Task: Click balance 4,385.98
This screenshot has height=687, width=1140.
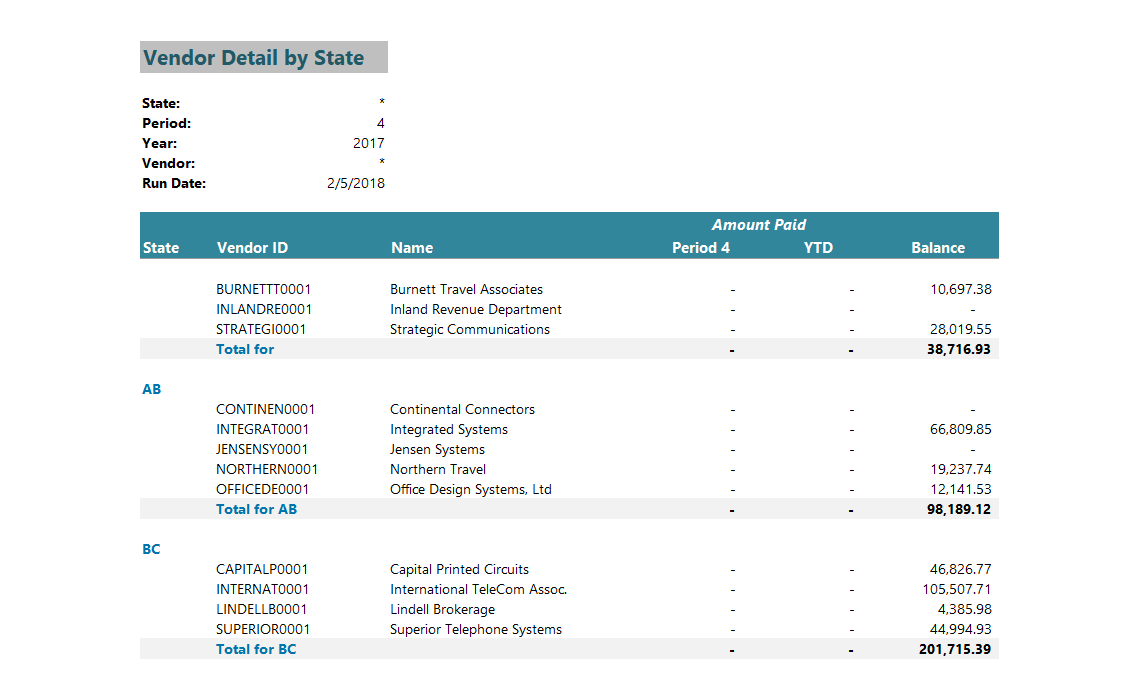Action: [x=964, y=609]
